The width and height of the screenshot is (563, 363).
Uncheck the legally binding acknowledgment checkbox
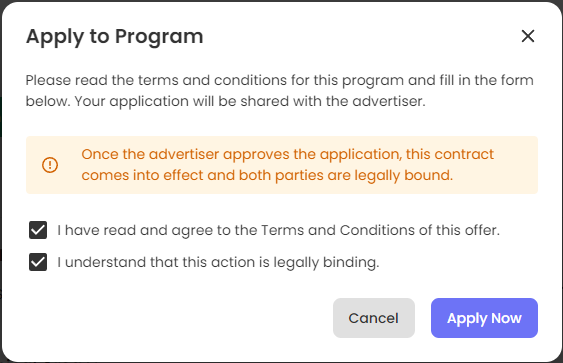(x=38, y=262)
